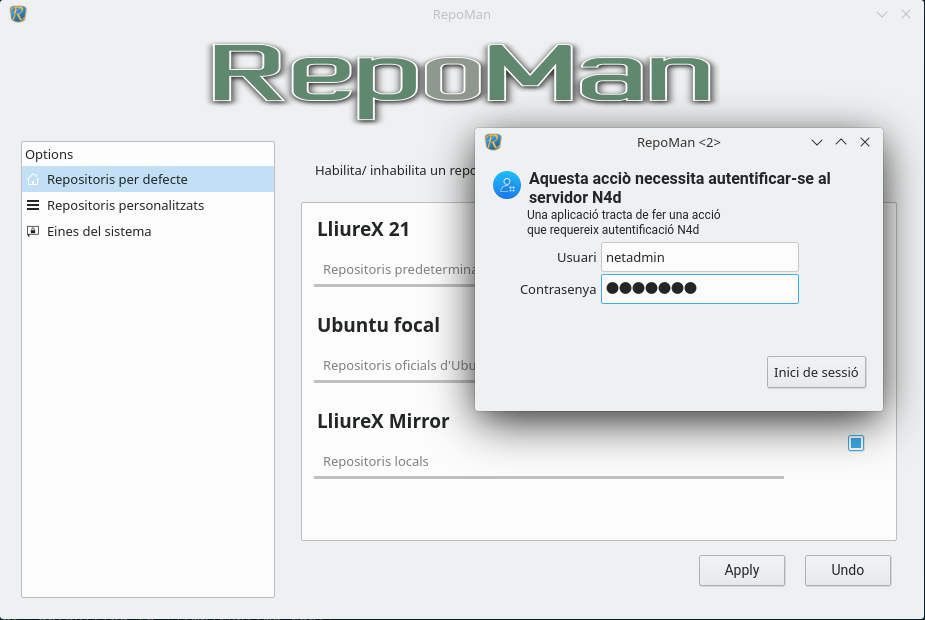Minimize the main RepoMan window
Screen dimensions: 925x620
[882, 14]
